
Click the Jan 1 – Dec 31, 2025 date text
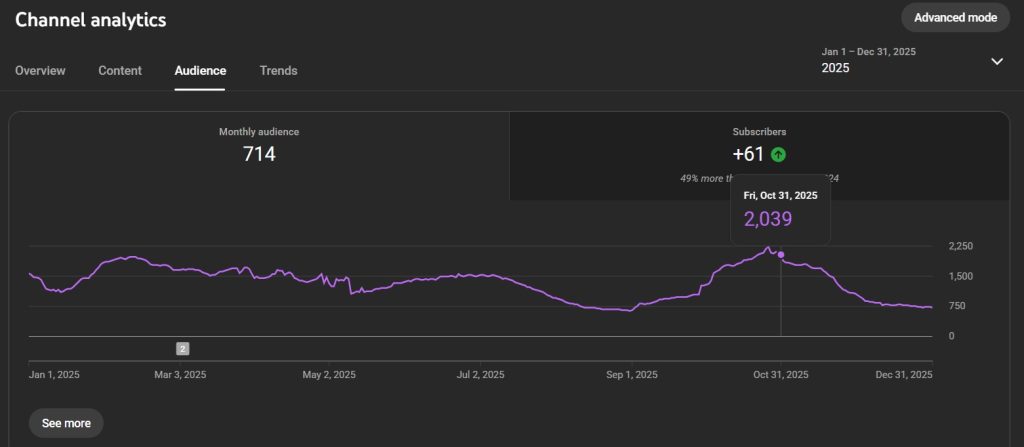868,51
